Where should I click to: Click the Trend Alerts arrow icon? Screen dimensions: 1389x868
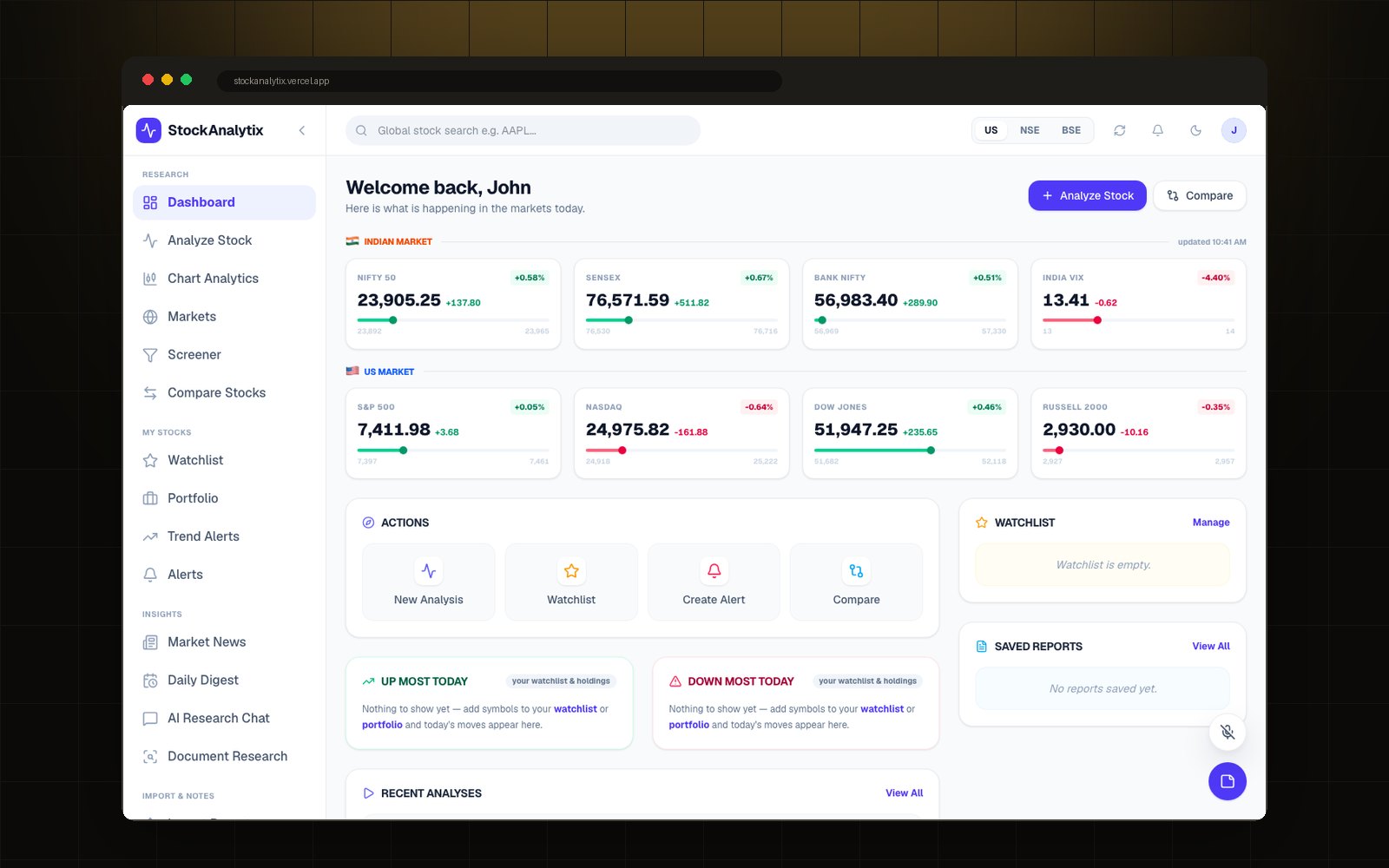tap(150, 536)
